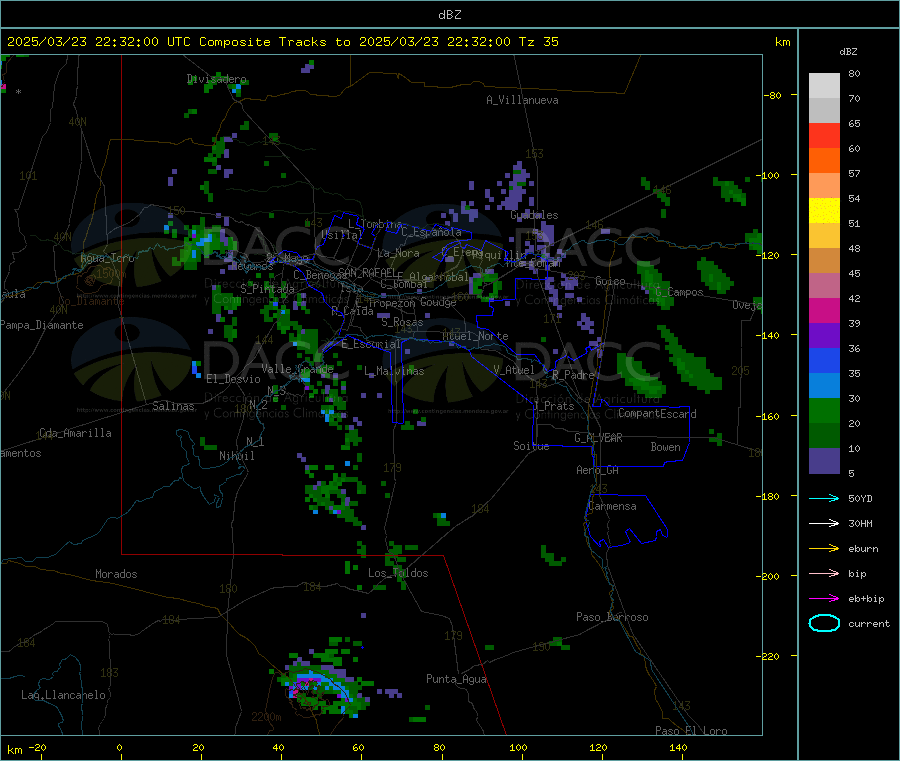Click the G_Campos place label
The width and height of the screenshot is (900, 761).
coord(679,292)
